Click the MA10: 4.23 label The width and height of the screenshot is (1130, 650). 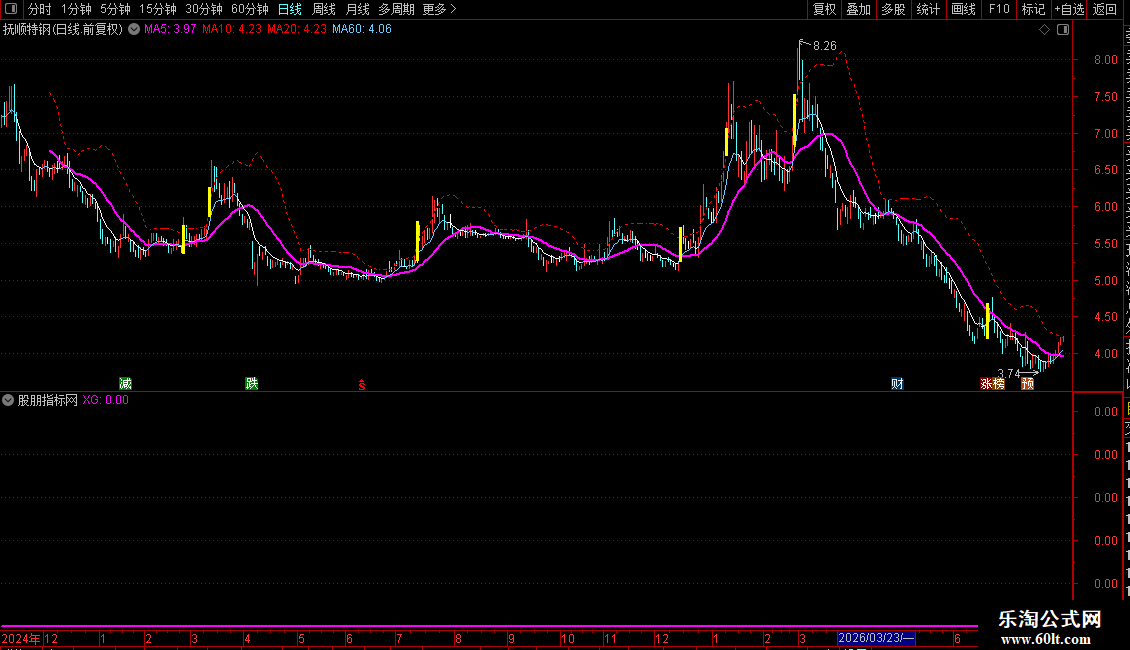pos(232,30)
